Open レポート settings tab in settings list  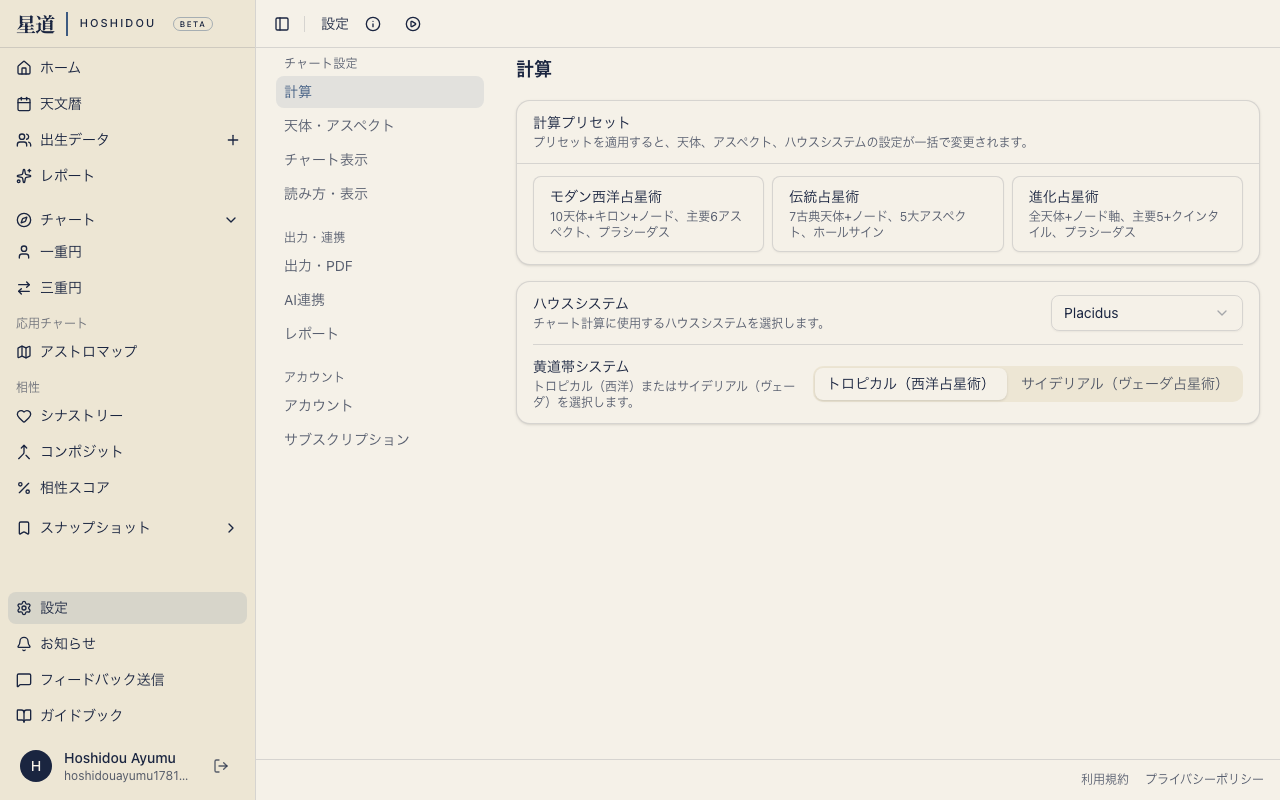click(x=380, y=334)
